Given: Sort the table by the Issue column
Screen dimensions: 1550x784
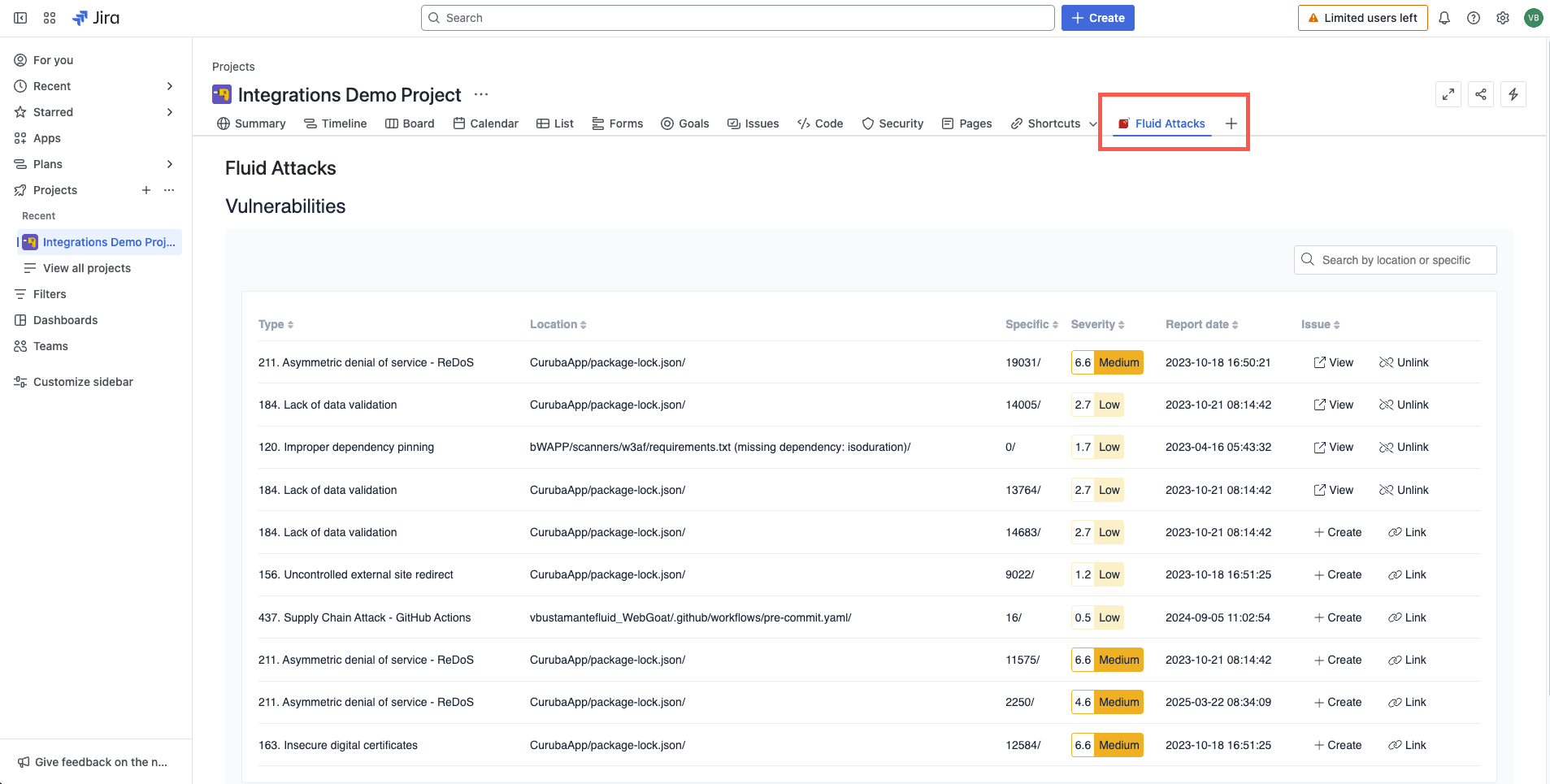Looking at the screenshot, I should [1320, 324].
